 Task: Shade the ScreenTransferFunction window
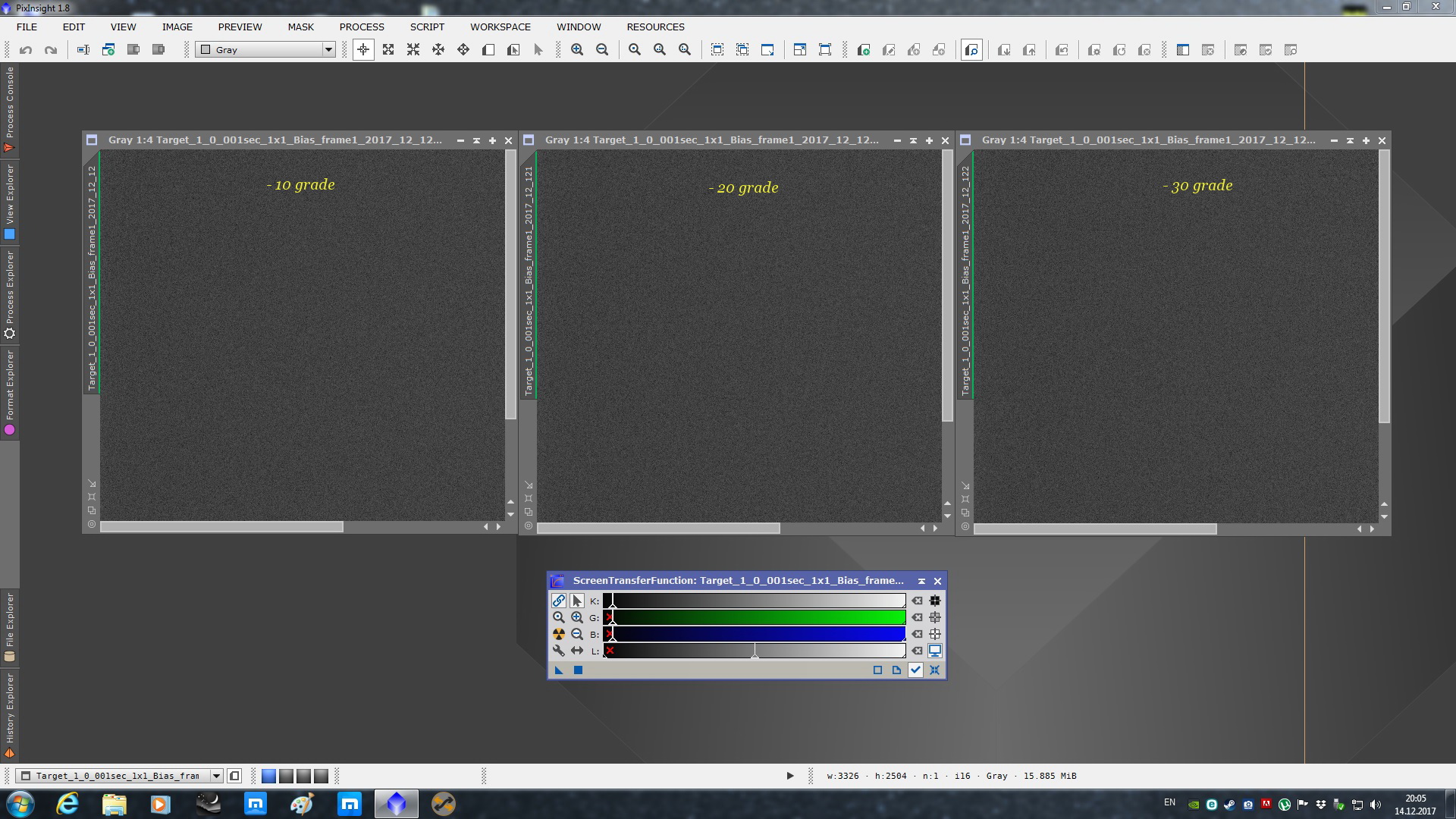(x=921, y=581)
